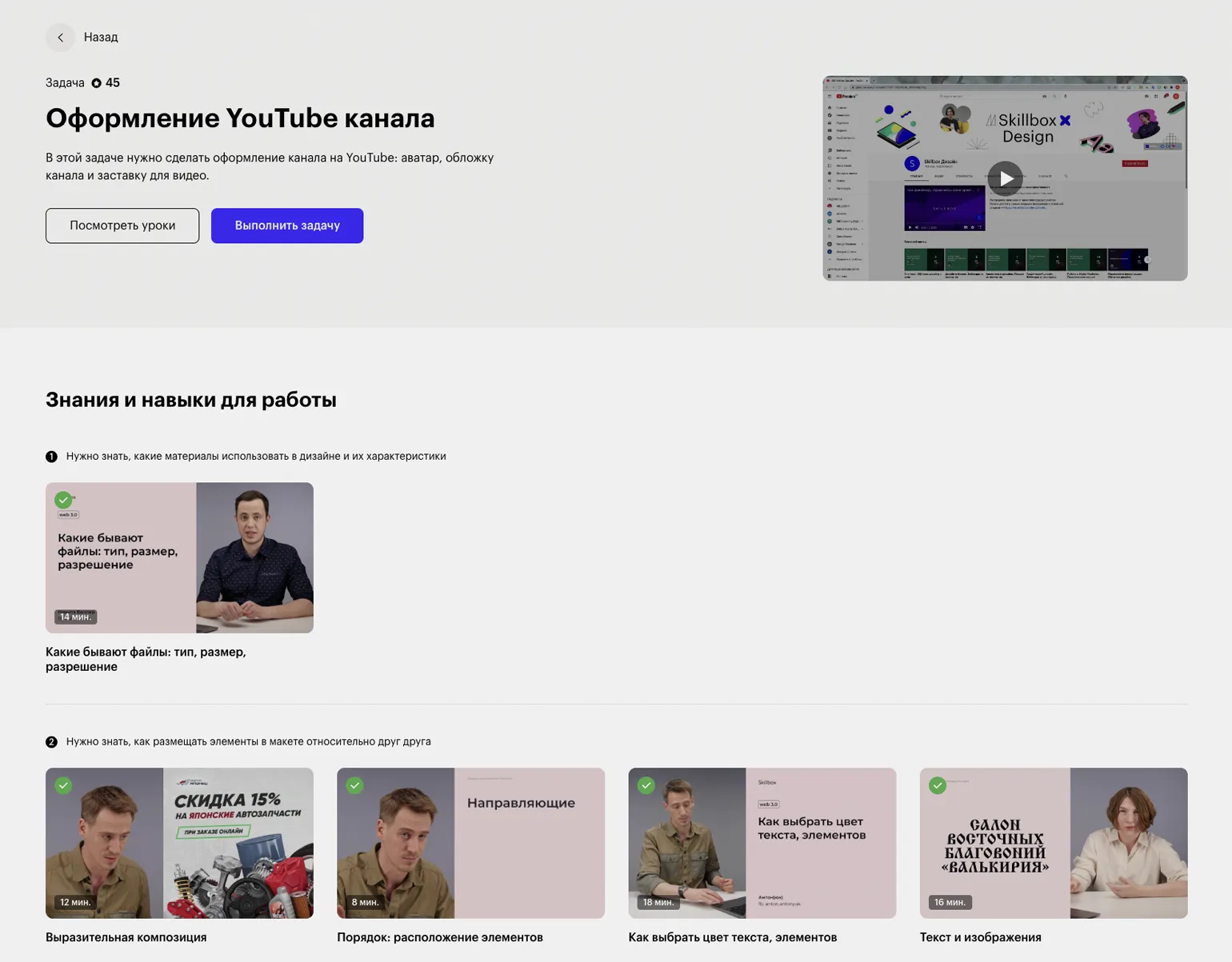The height and width of the screenshot is (962, 1232).
Task: Open the 'Салон восточных благовоний' lesson thumbnail
Action: 1053,843
